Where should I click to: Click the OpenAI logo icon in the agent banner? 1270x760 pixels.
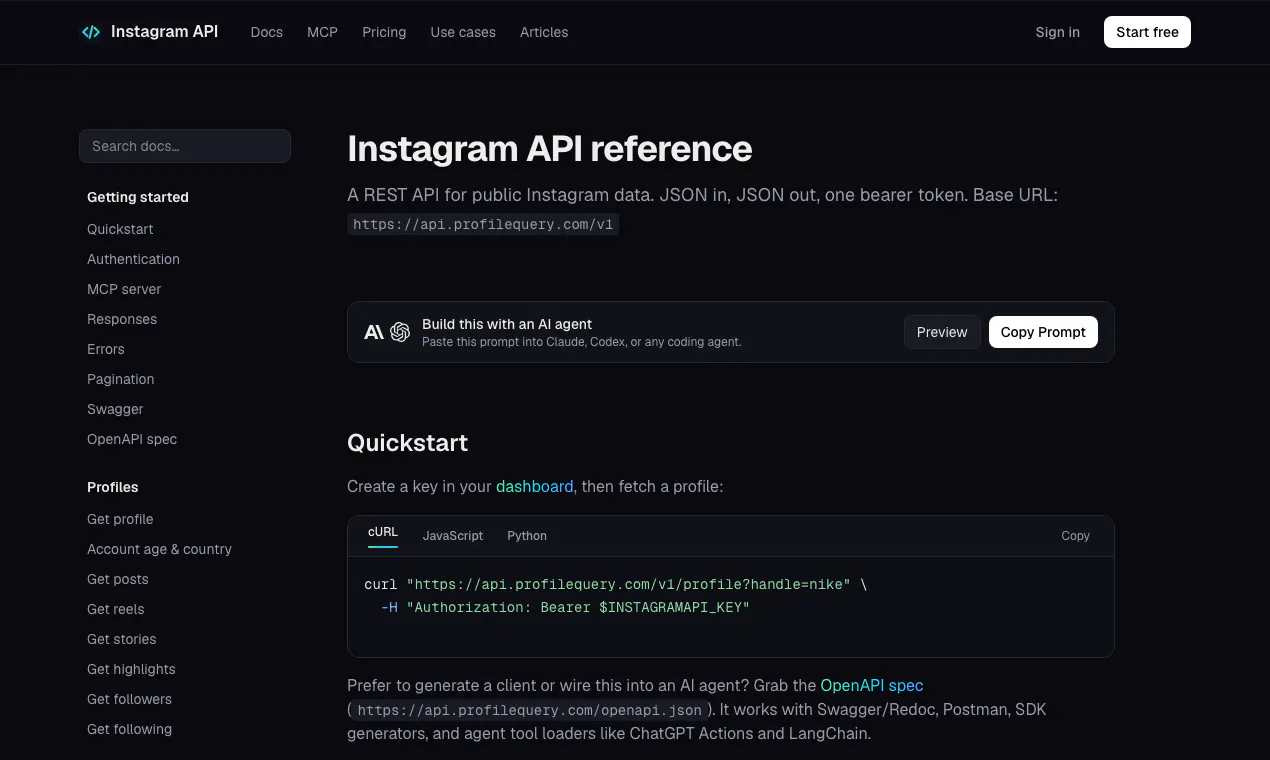400,332
